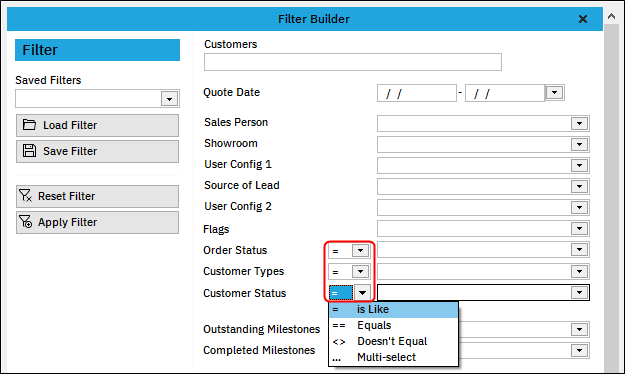Expand the Customer Types operator dropdown

coord(360,272)
